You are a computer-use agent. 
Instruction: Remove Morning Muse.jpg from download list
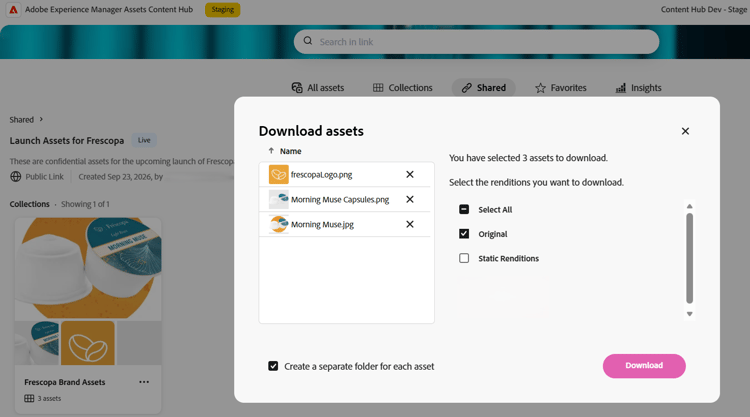click(410, 224)
